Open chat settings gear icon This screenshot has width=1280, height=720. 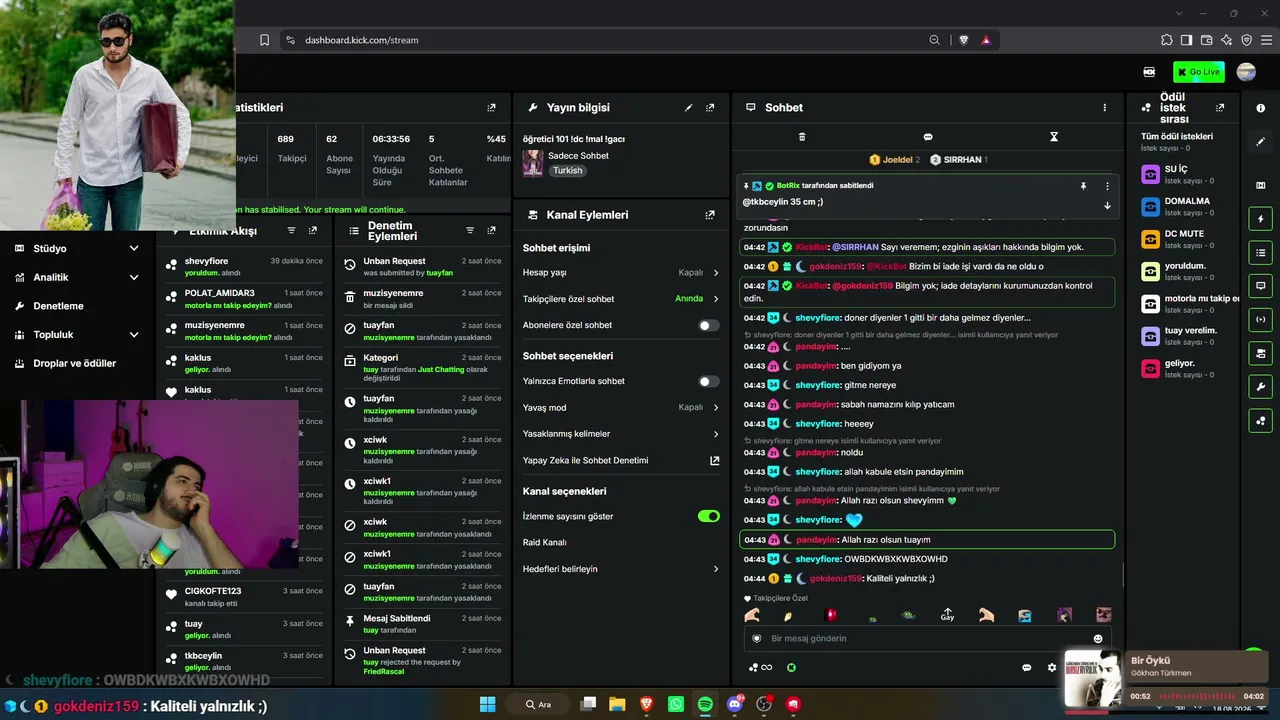pos(1052,668)
